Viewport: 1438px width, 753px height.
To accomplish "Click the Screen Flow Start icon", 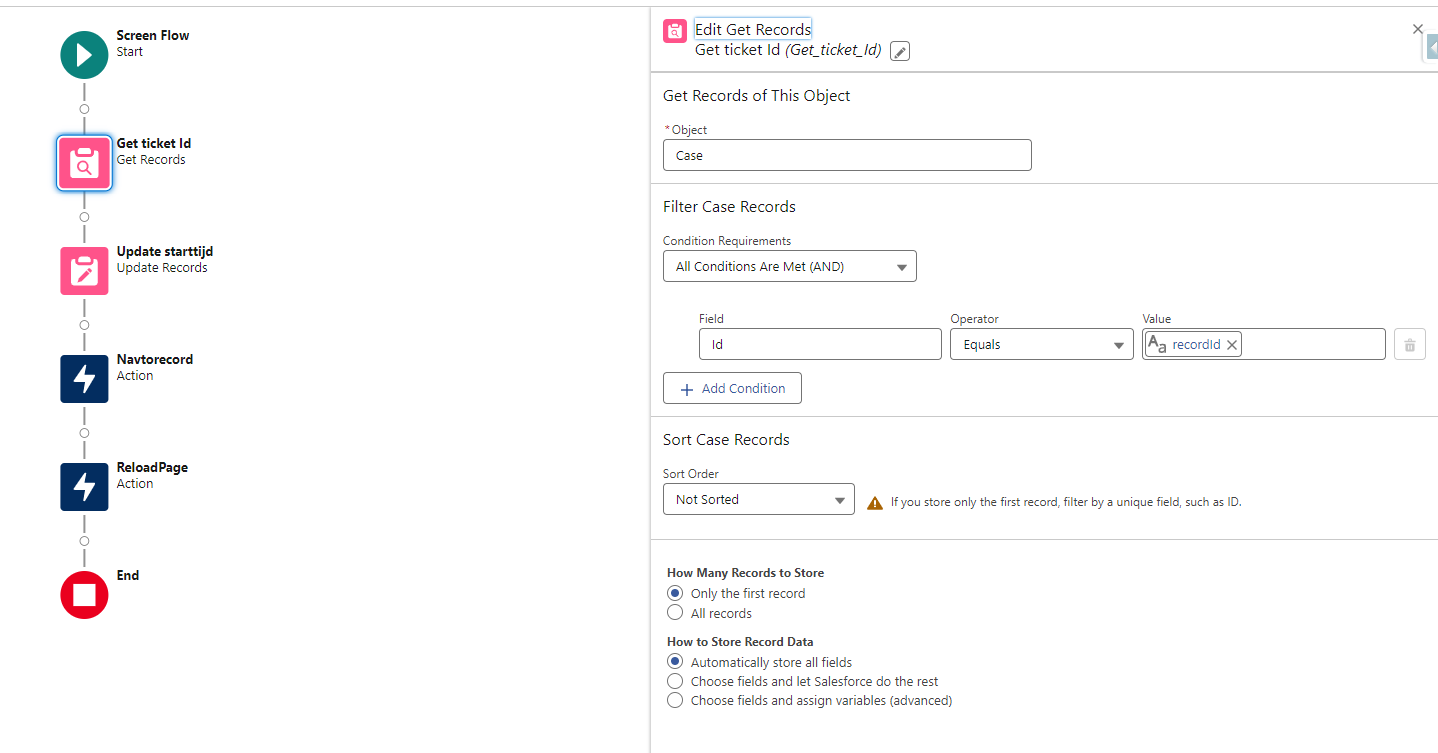I will click(84, 55).
